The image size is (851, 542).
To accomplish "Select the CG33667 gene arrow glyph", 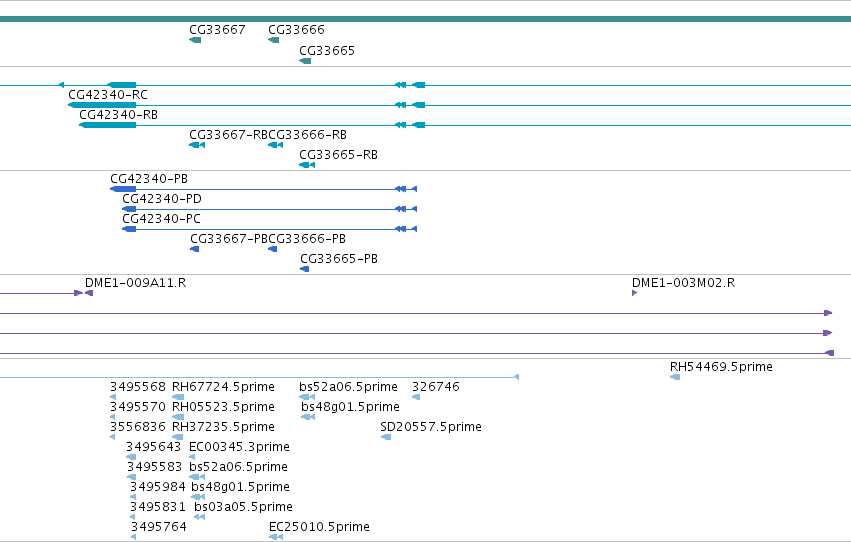I will click(x=195, y=40).
